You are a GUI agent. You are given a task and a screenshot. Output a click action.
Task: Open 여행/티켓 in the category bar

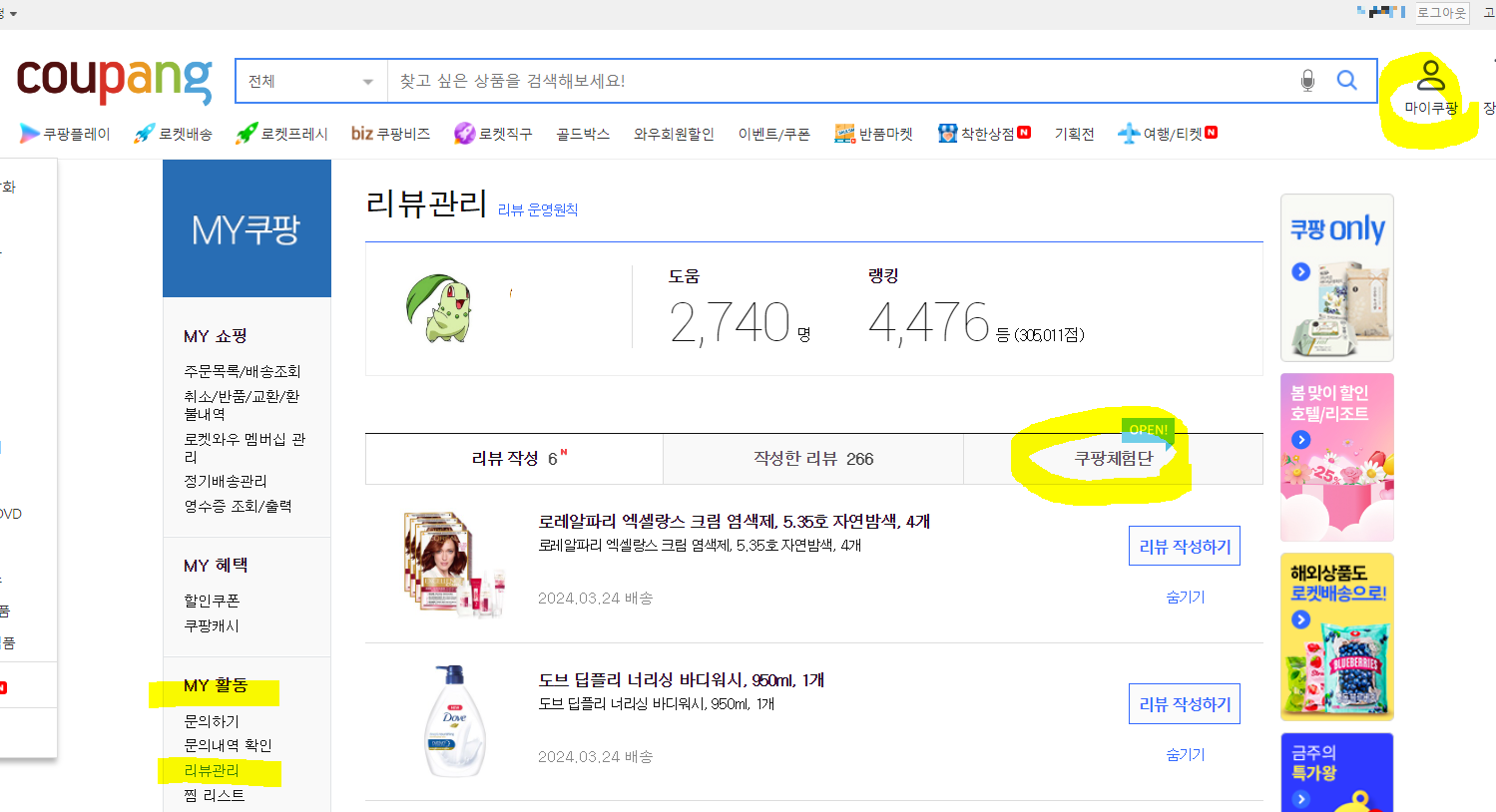pyautogui.click(x=1168, y=134)
